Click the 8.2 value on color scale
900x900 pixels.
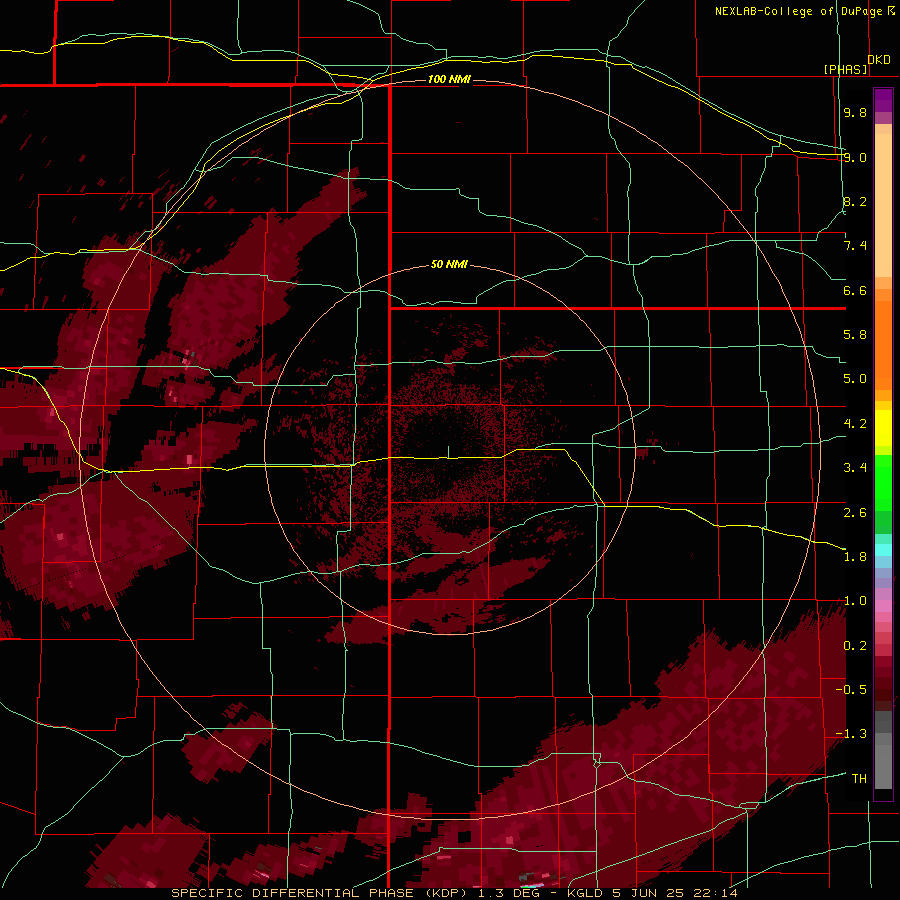tap(855, 201)
